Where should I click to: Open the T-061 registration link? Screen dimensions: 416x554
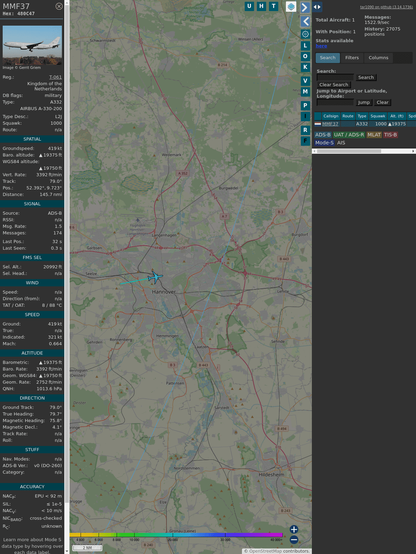coord(55,77)
